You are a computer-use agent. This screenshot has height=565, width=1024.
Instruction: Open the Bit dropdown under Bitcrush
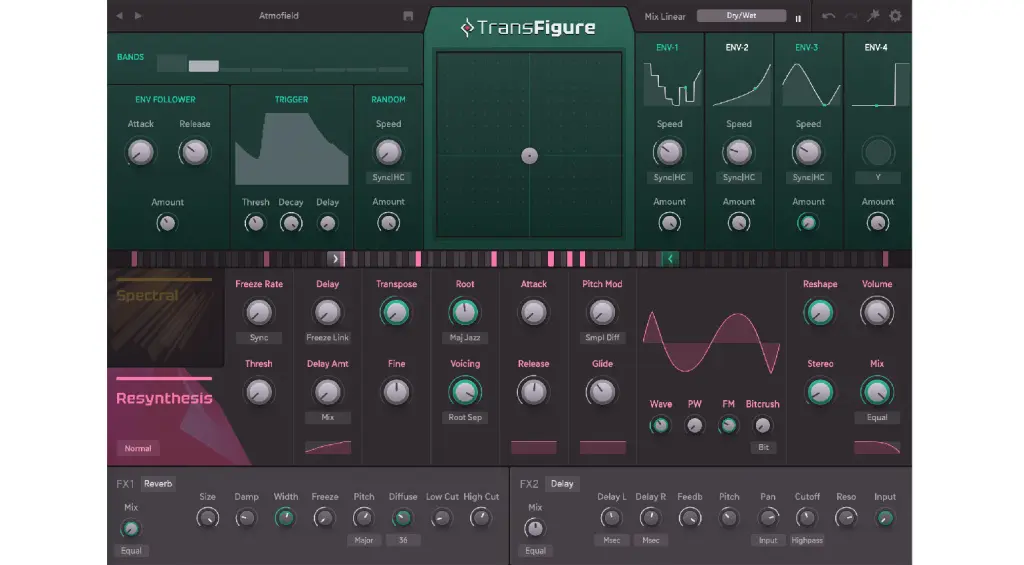[x=763, y=447]
